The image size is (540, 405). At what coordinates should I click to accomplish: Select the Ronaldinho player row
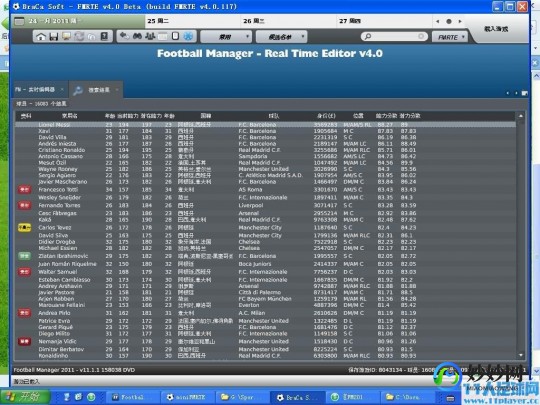click(x=265, y=355)
